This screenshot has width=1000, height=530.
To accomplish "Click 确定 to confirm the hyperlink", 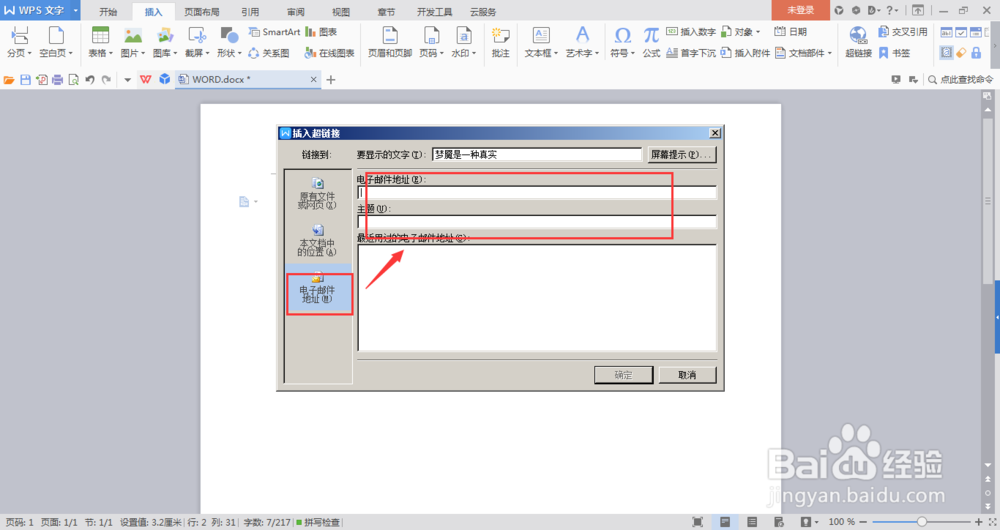I will point(623,375).
